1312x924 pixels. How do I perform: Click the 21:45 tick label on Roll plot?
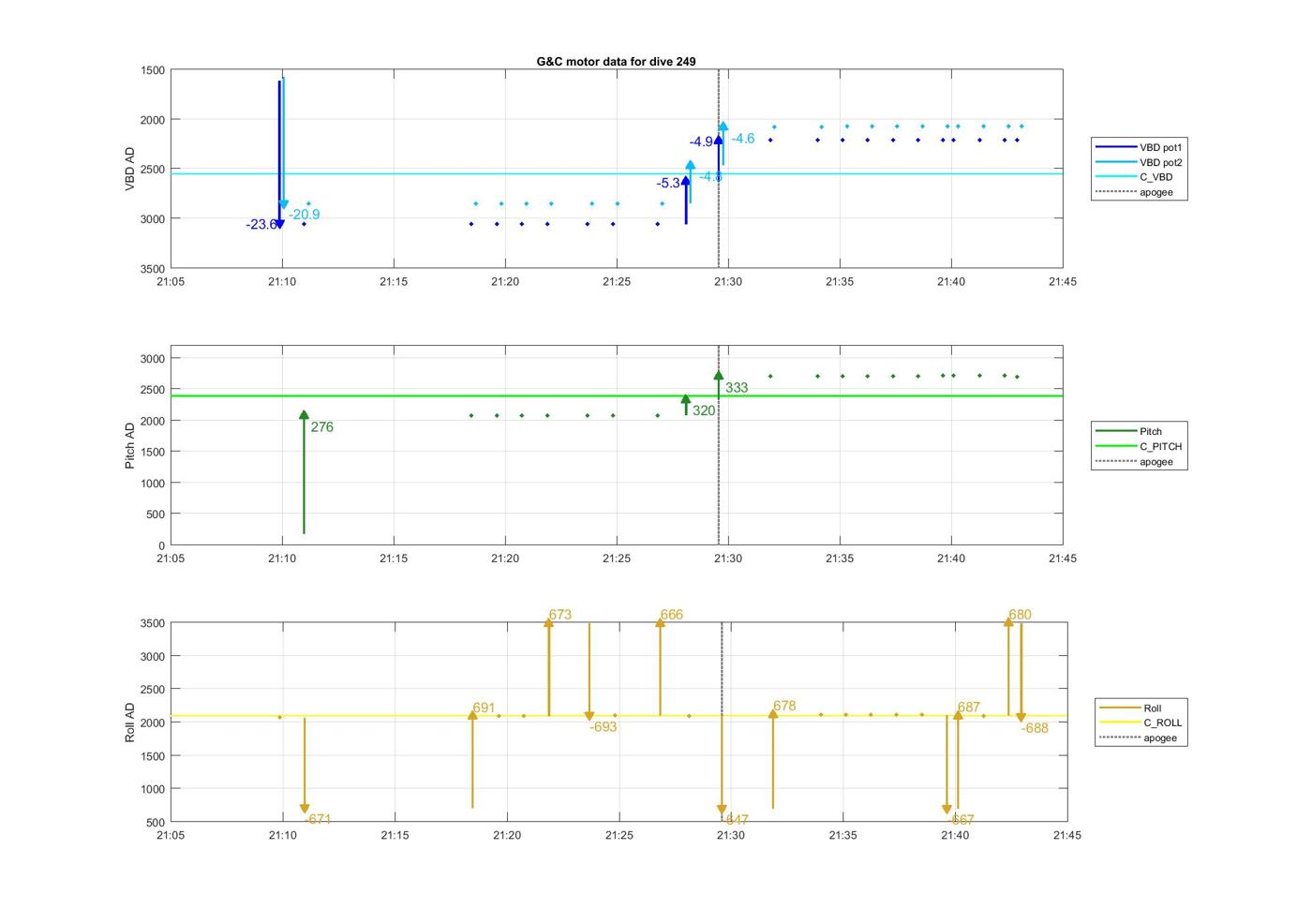pyautogui.click(x=1066, y=835)
